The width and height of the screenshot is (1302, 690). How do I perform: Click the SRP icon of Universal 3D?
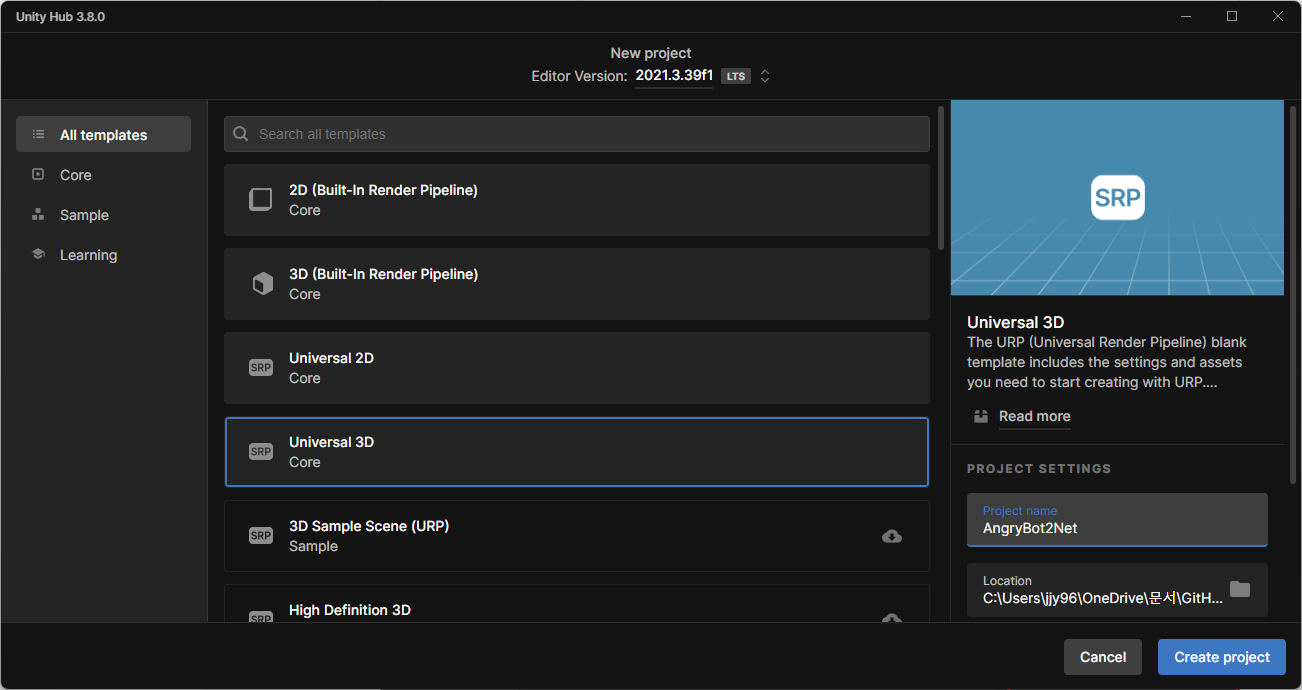pyautogui.click(x=260, y=452)
